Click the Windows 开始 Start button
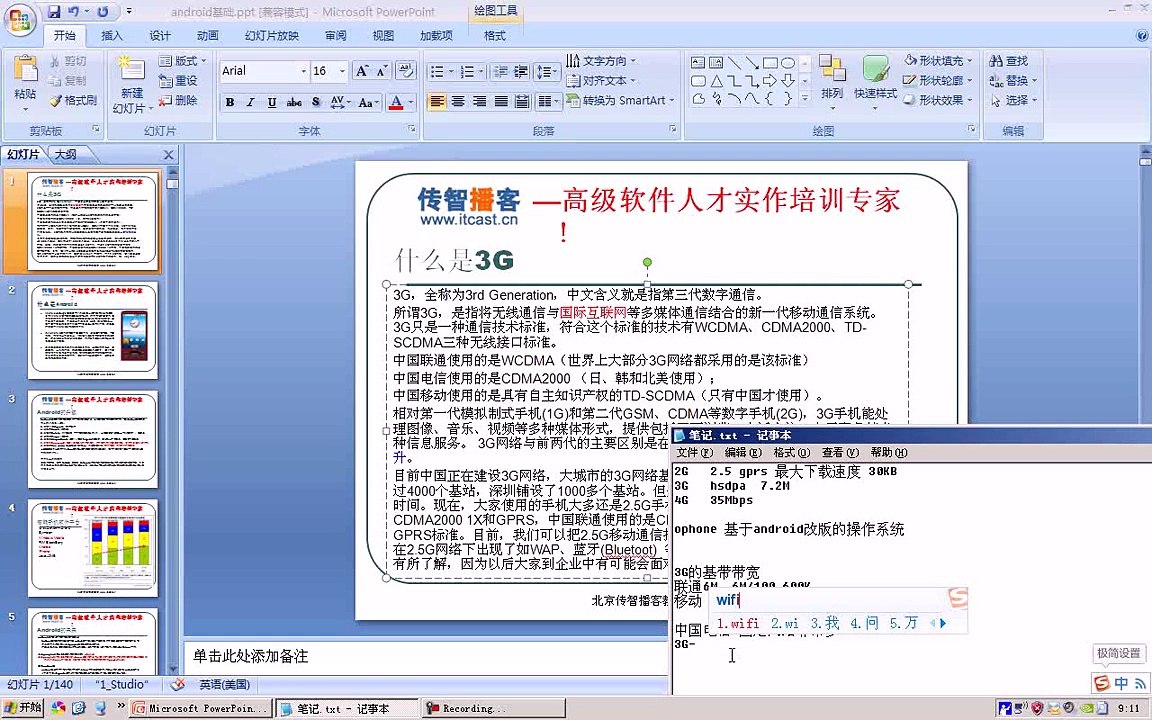 [x=22, y=708]
